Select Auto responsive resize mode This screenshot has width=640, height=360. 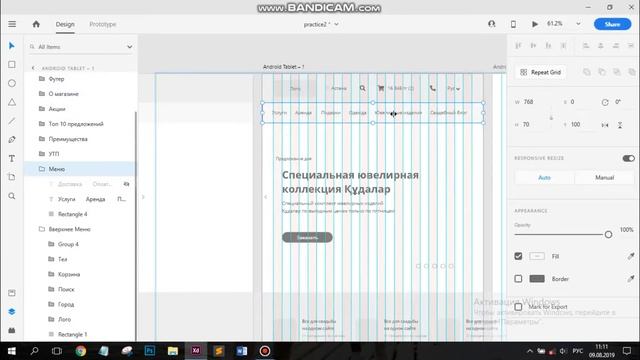click(544, 178)
